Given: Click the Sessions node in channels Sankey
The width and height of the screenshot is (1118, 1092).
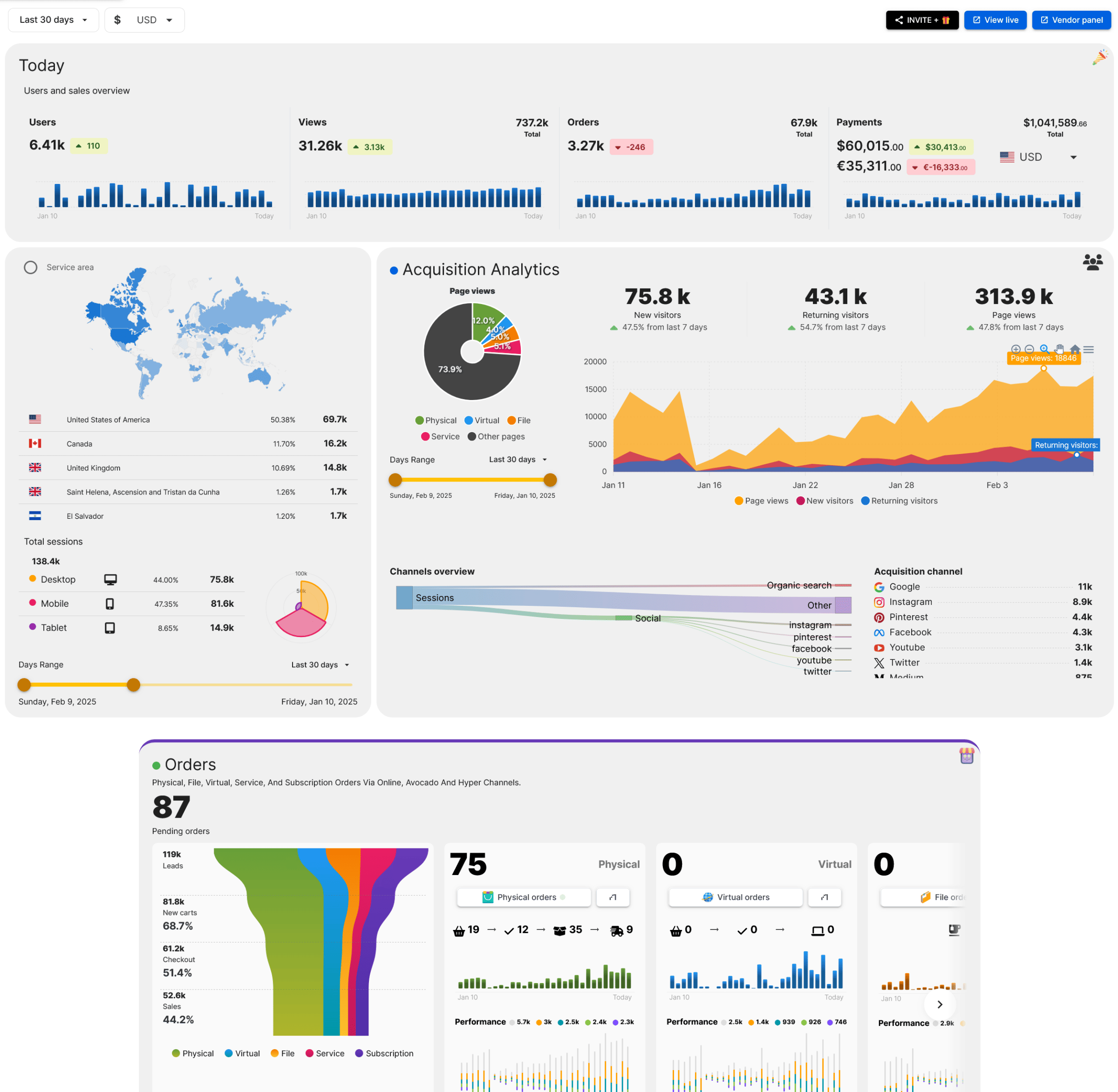Looking at the screenshot, I should (404, 597).
